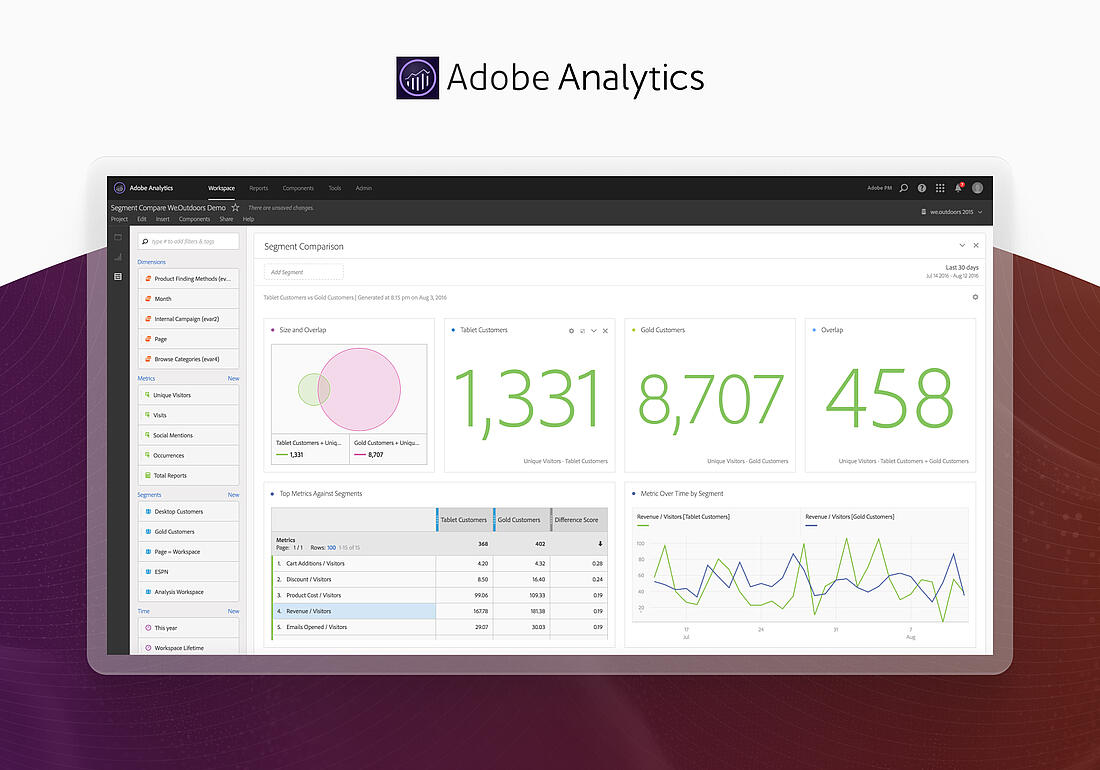Viewport: 1100px width, 770px height.
Task: Select the Occurrences metric
Action: [188, 455]
